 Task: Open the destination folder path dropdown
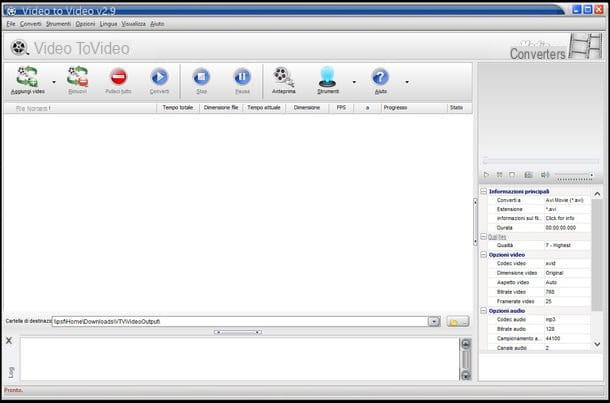(x=434, y=321)
